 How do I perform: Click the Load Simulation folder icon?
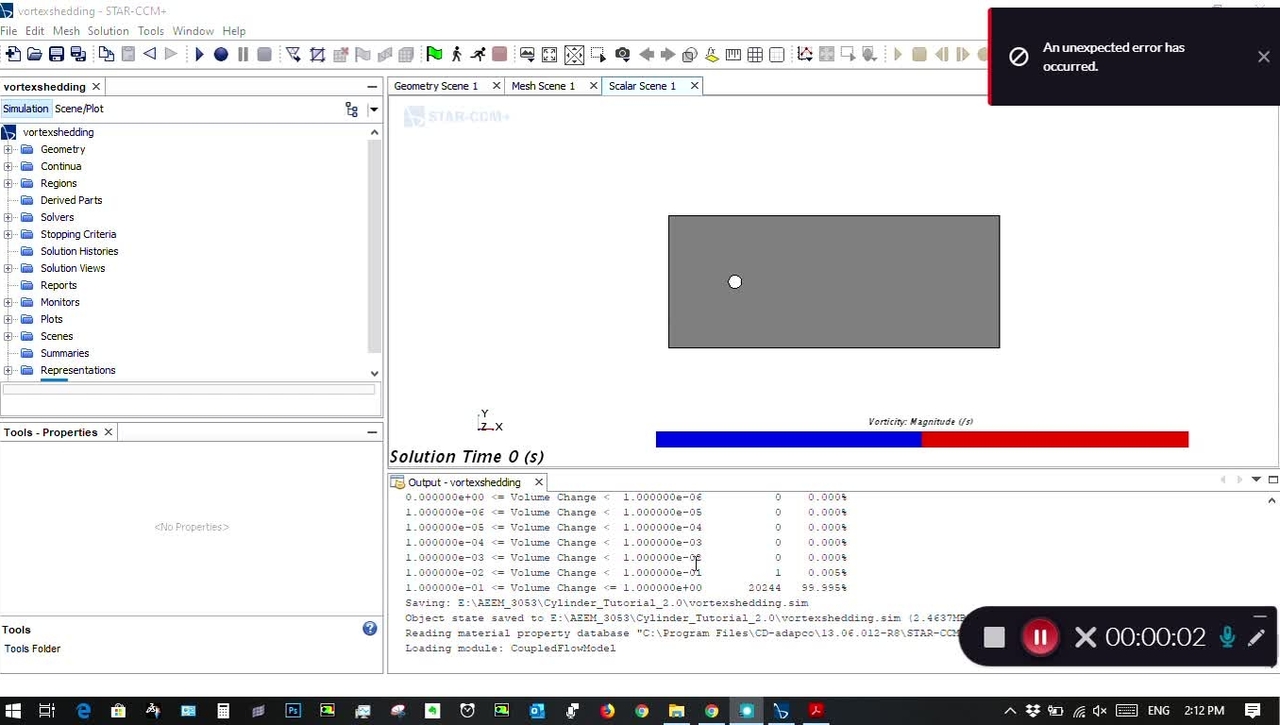(x=34, y=54)
